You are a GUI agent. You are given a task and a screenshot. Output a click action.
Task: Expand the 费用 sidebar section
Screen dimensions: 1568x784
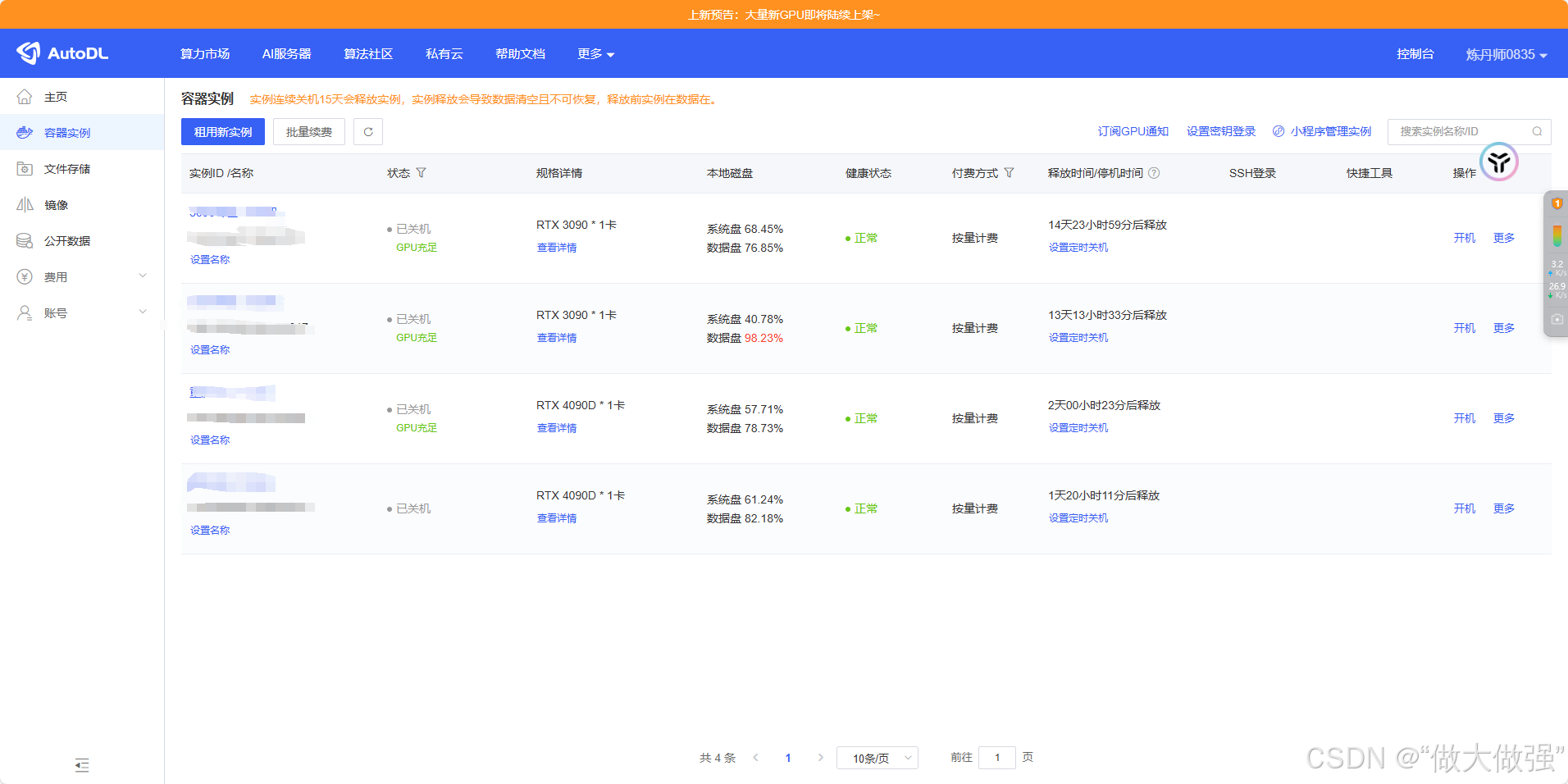tap(142, 276)
